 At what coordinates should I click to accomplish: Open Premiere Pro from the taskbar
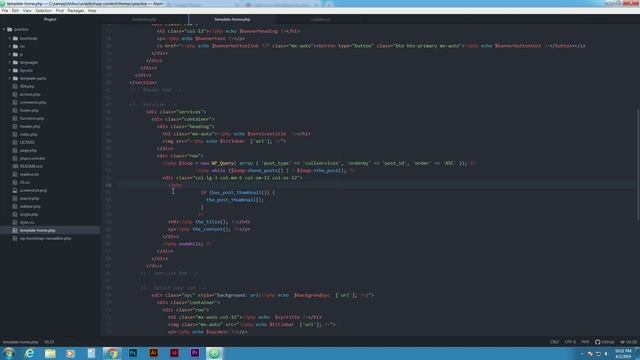(x=195, y=353)
